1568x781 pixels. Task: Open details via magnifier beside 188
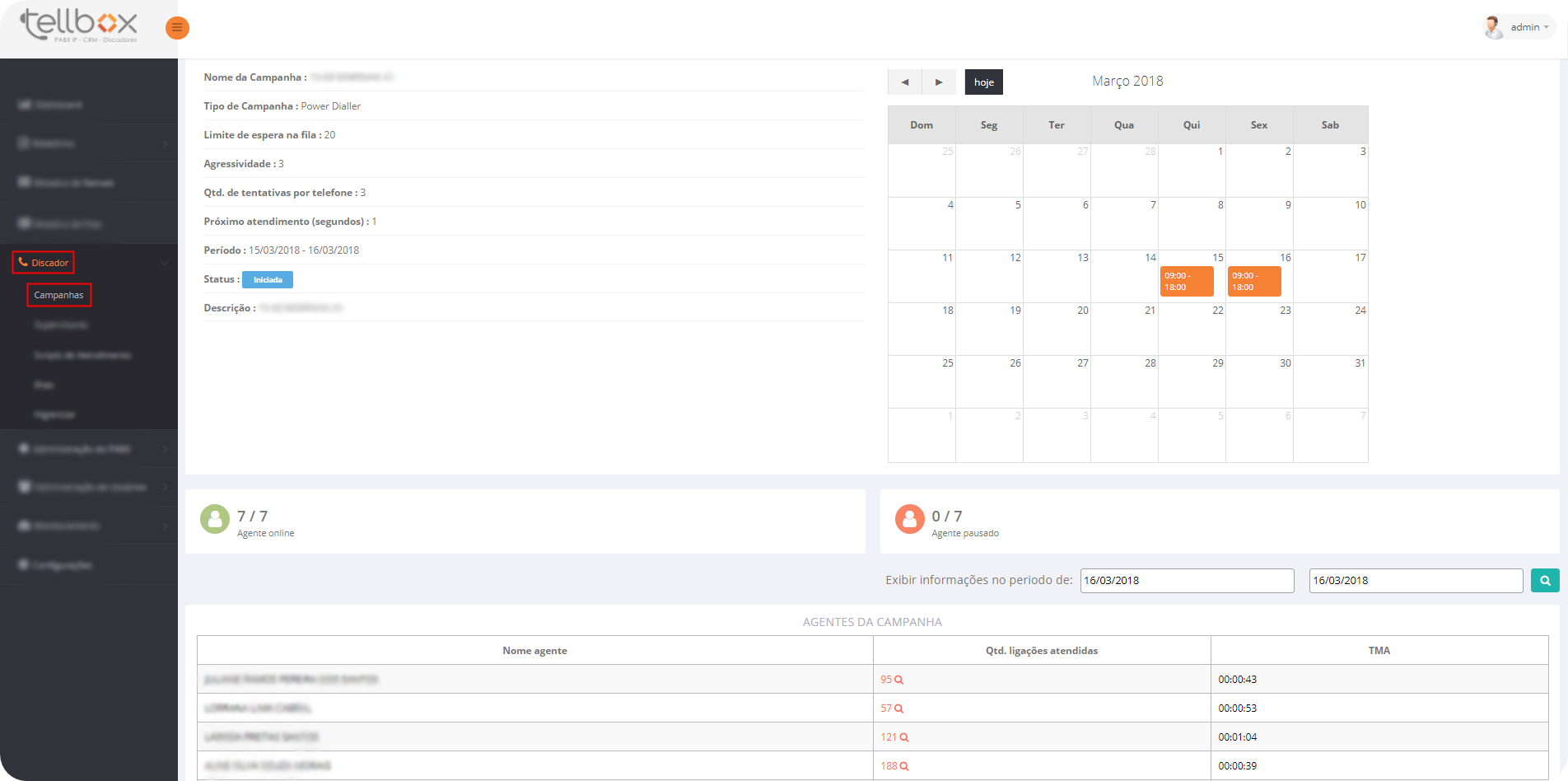click(904, 767)
